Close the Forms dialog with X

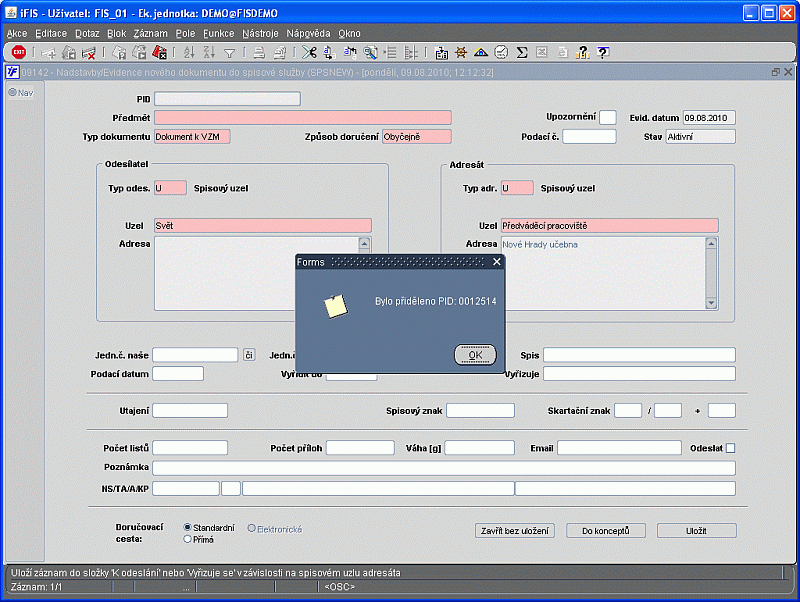[x=496, y=262]
